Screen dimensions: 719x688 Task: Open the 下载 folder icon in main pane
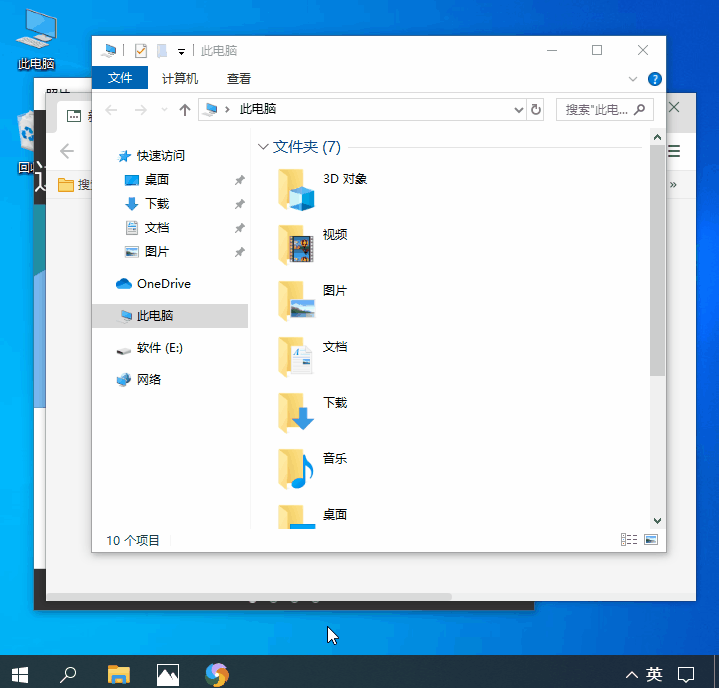coord(296,413)
